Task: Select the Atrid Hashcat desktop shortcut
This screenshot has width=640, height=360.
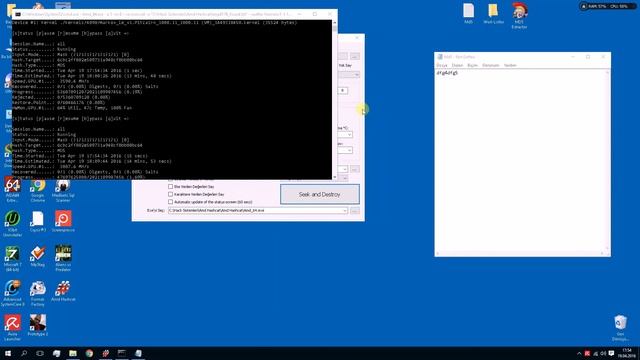Action: pos(63,291)
